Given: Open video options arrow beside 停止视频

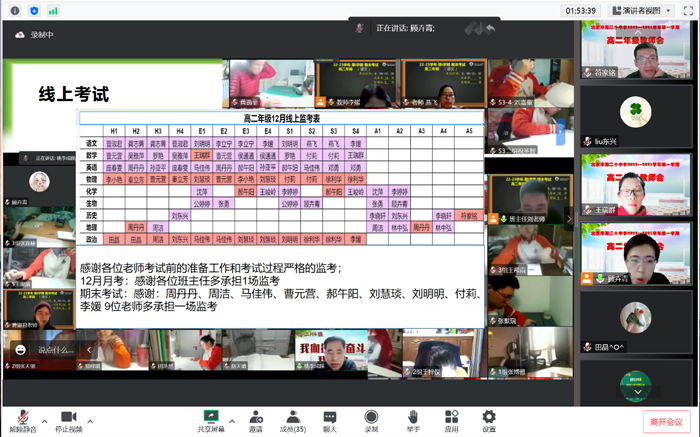Looking at the screenshot, I should pyautogui.click(x=90, y=421).
